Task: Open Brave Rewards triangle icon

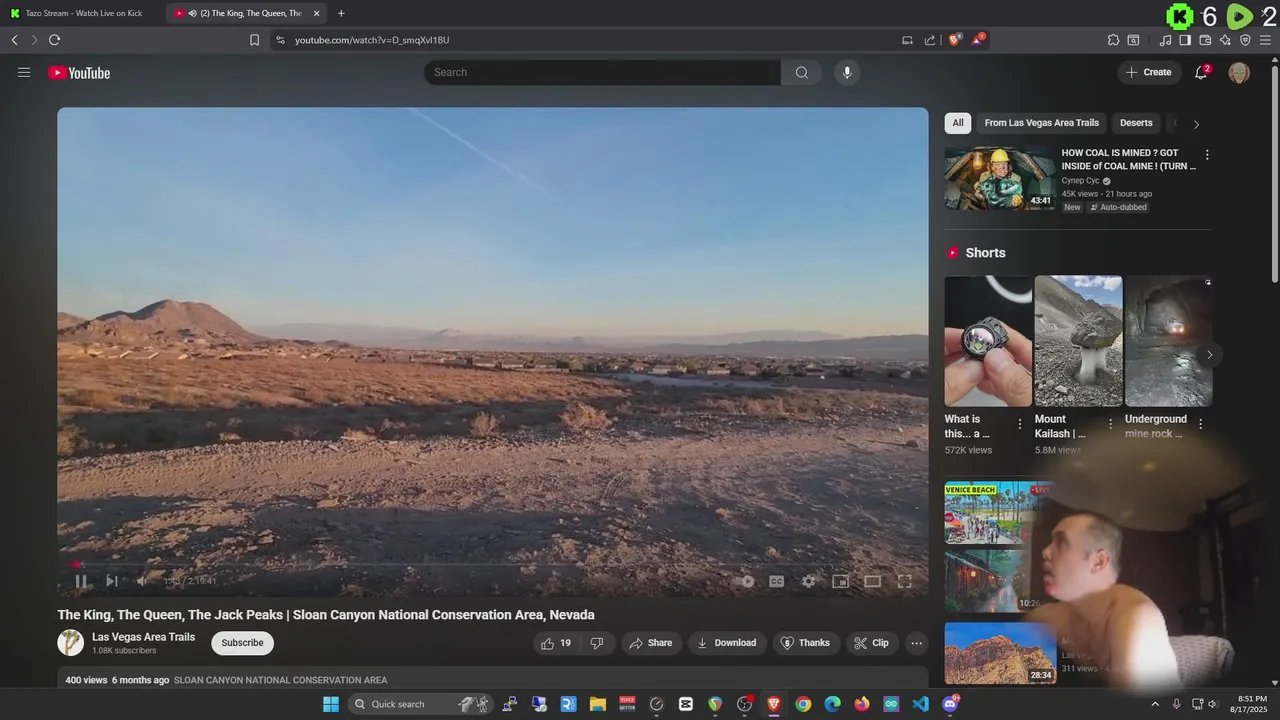Action: (x=978, y=39)
